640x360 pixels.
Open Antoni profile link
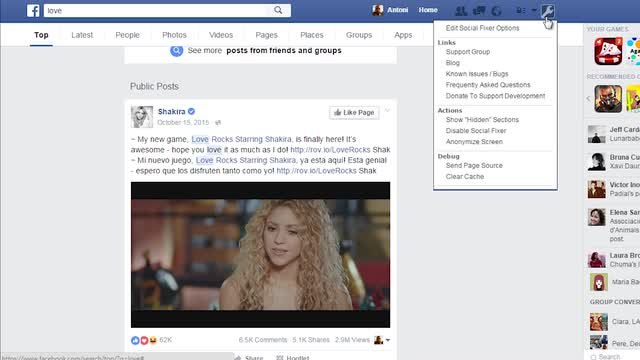pos(398,10)
